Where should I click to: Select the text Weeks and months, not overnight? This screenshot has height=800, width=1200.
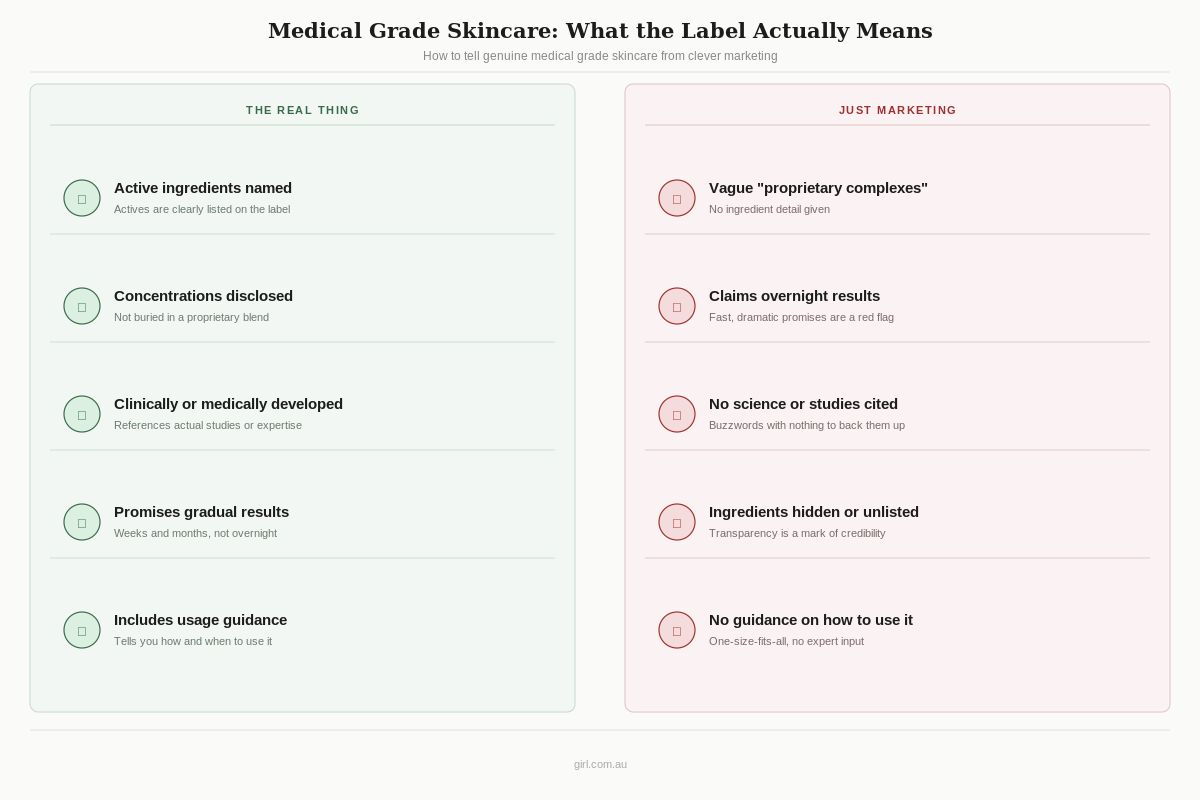coord(195,533)
